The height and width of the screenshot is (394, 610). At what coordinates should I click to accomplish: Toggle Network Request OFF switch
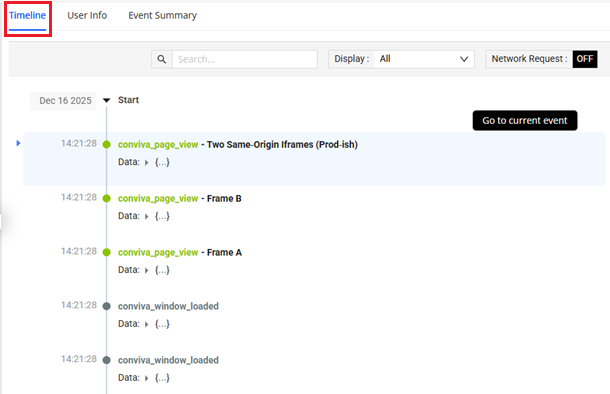tap(585, 59)
